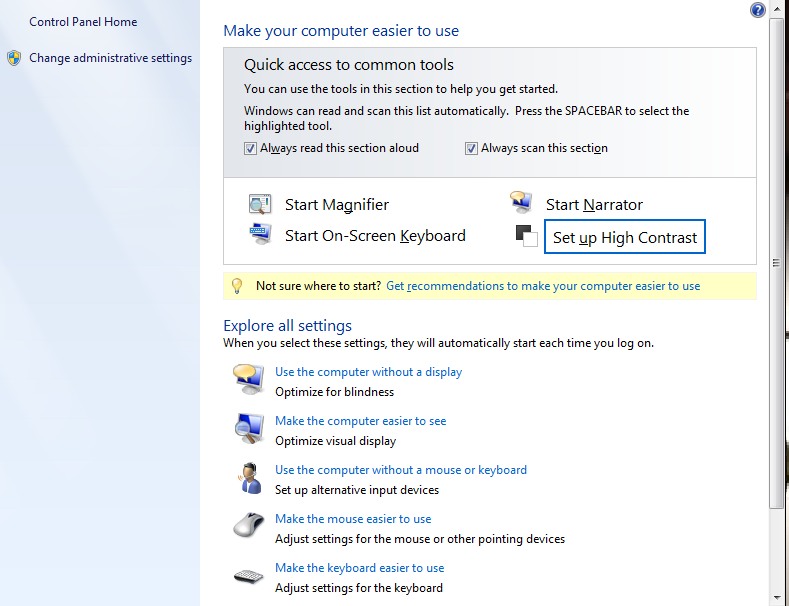Screen dimensions: 789x606
Task: Click the Narrator speech bubble icon
Action: point(521,203)
